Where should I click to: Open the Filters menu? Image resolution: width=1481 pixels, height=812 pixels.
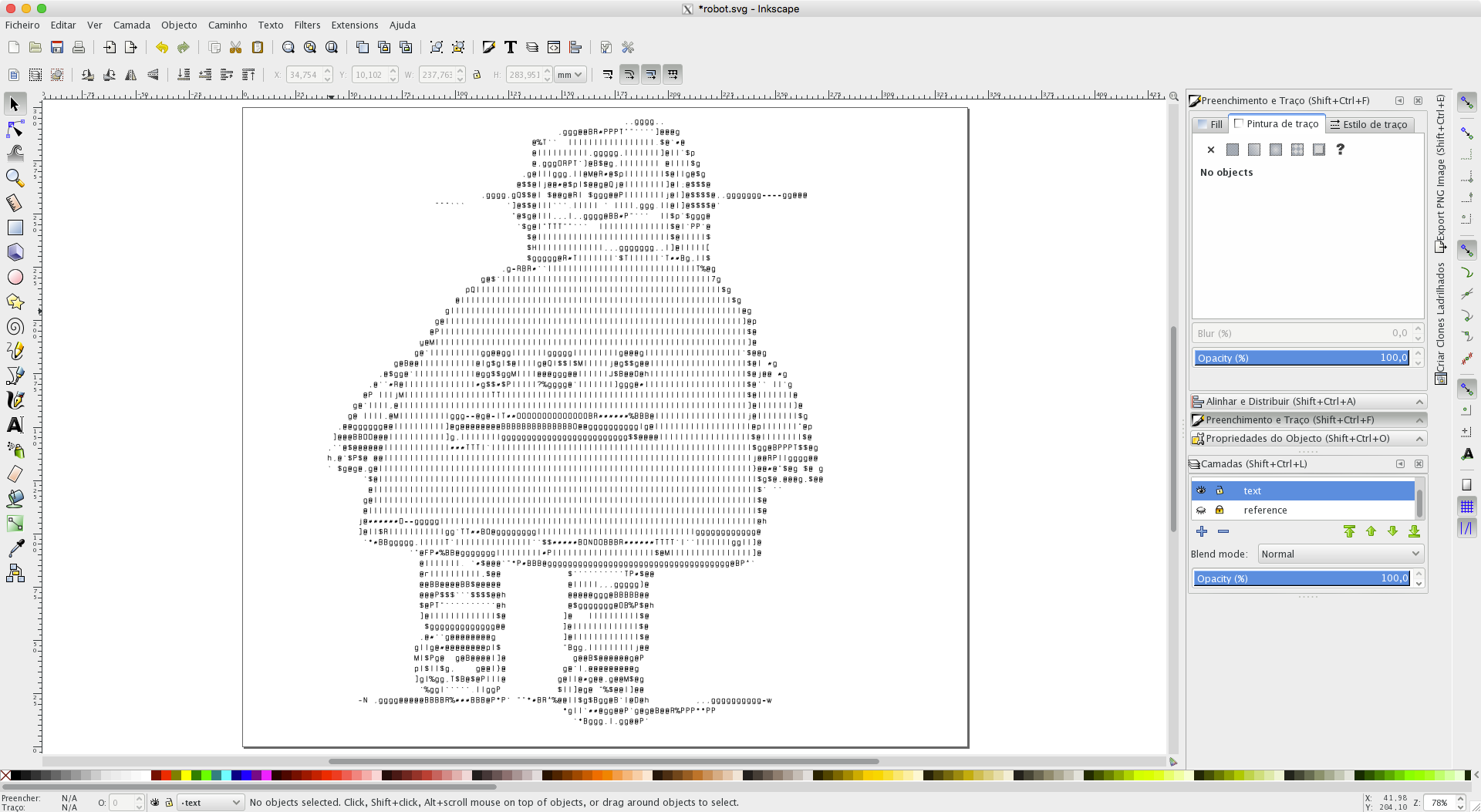pos(307,25)
